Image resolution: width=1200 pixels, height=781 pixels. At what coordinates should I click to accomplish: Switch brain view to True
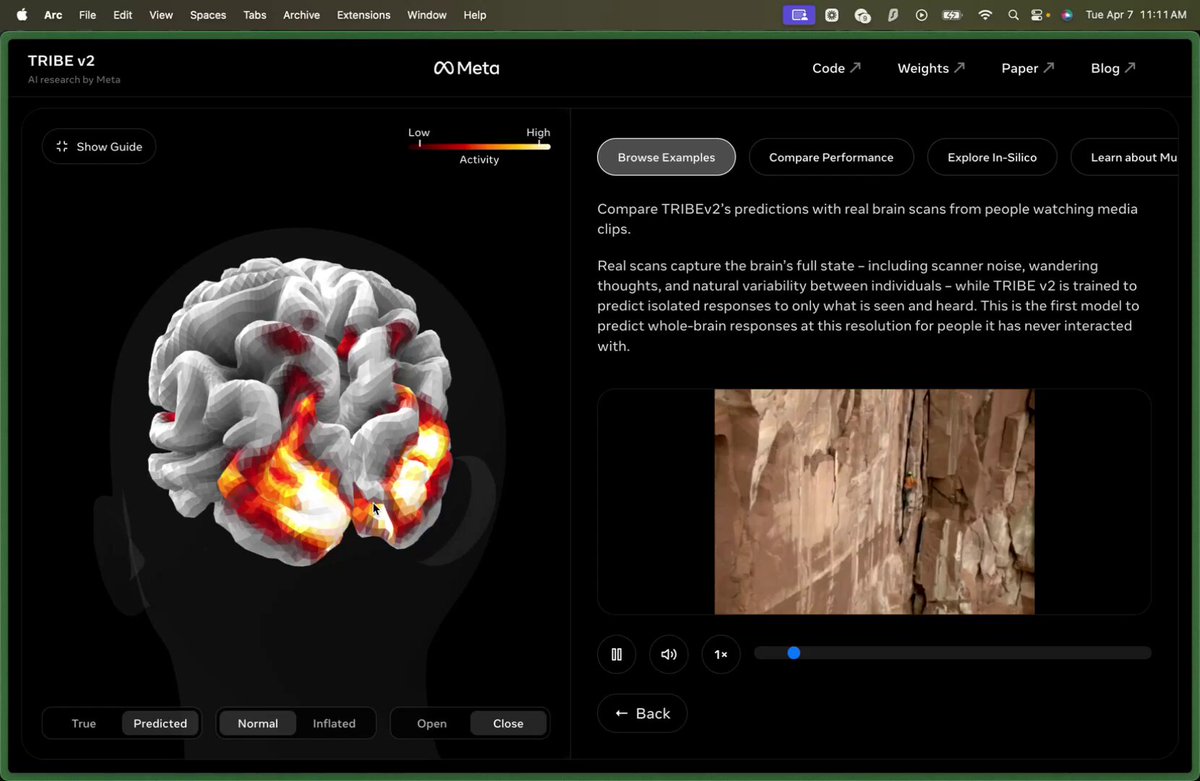[x=84, y=723]
